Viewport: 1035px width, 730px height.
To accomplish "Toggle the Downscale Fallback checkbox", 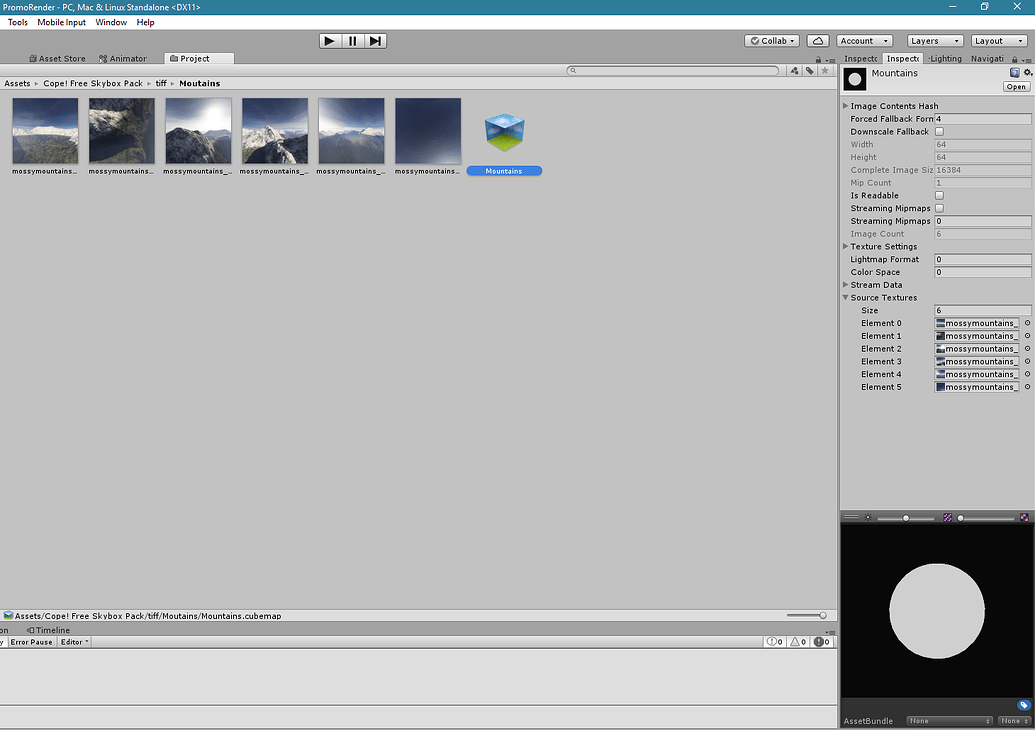I will click(x=938, y=131).
